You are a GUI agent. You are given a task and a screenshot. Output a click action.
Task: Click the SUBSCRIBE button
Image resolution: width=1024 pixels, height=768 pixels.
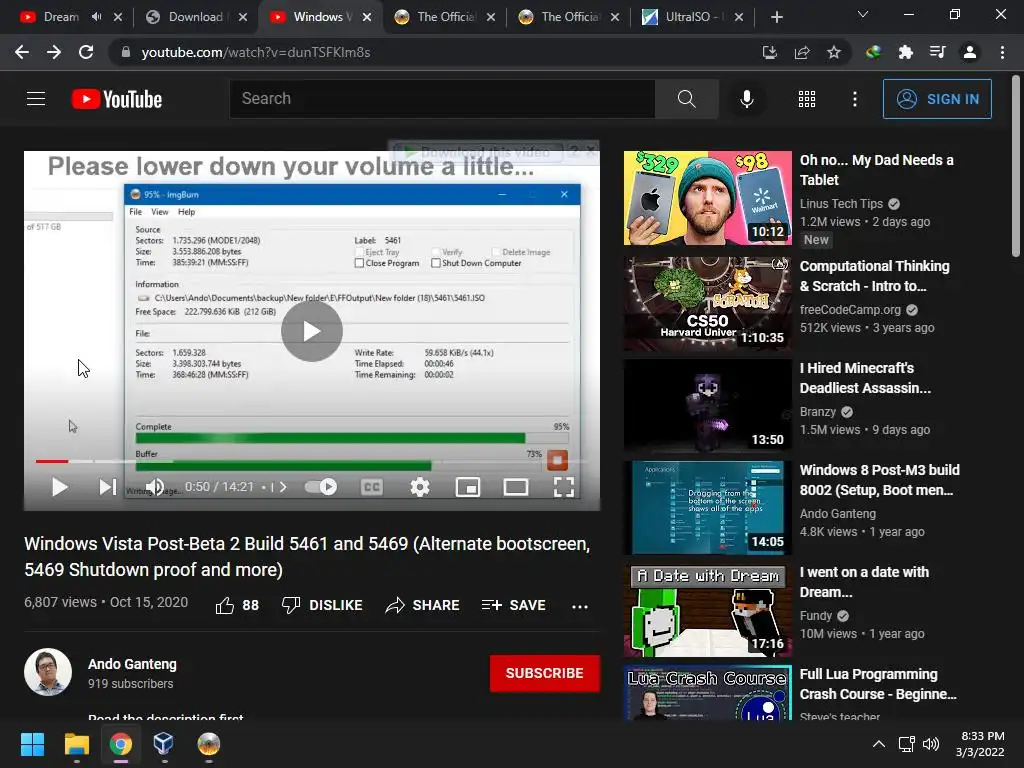pos(545,673)
